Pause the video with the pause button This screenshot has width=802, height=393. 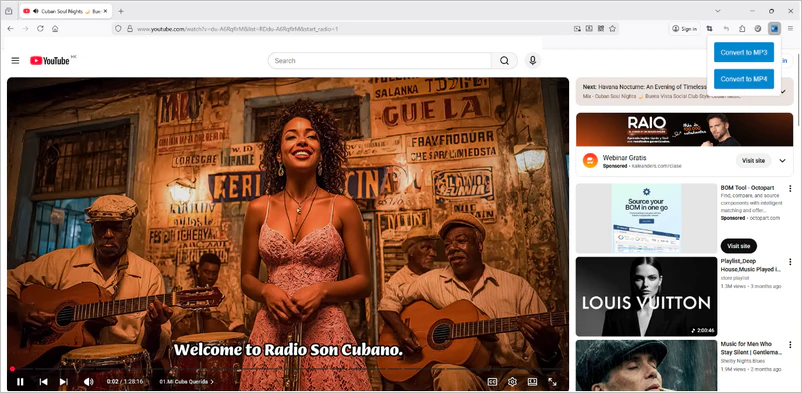coord(20,381)
